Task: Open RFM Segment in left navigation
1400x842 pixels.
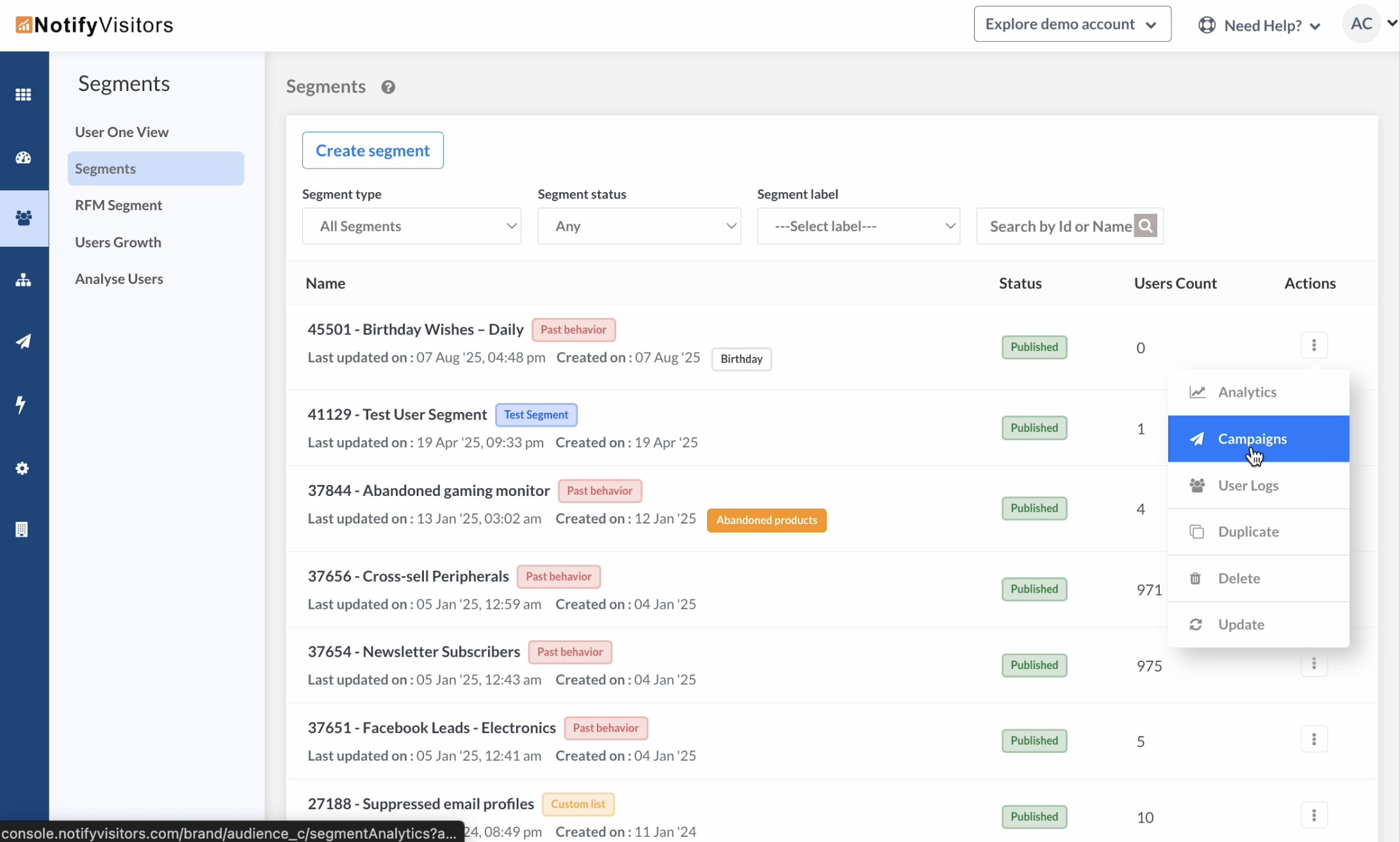Action: [x=118, y=205]
